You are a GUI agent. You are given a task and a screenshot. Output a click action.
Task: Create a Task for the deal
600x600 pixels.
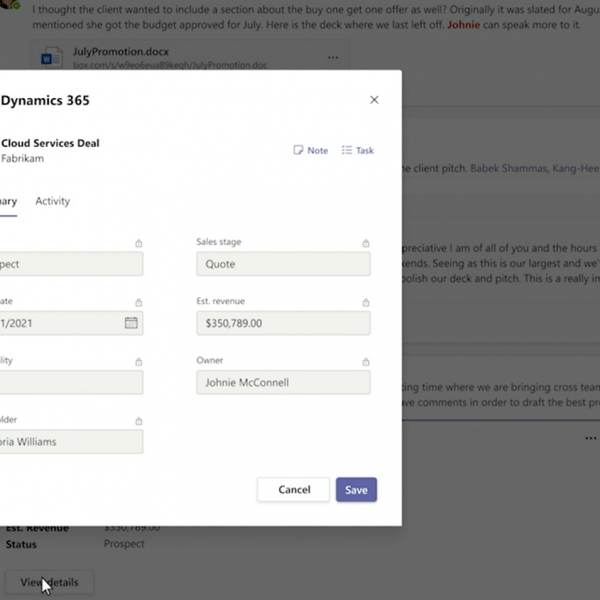[x=357, y=150]
